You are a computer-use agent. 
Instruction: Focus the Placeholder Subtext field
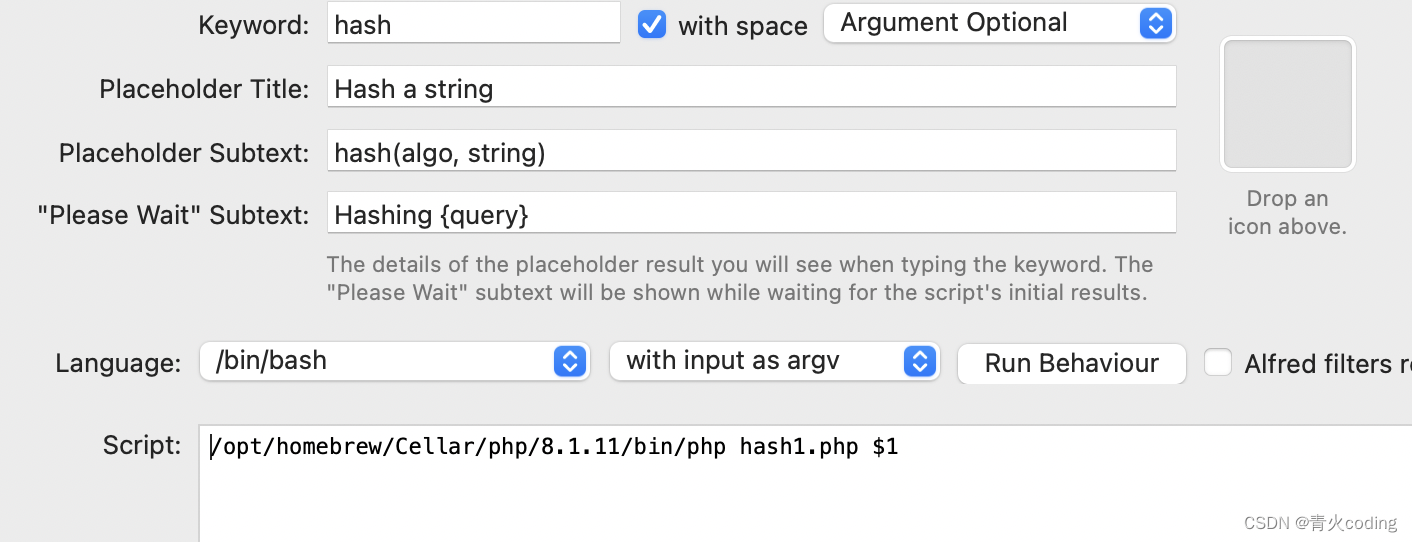point(750,152)
